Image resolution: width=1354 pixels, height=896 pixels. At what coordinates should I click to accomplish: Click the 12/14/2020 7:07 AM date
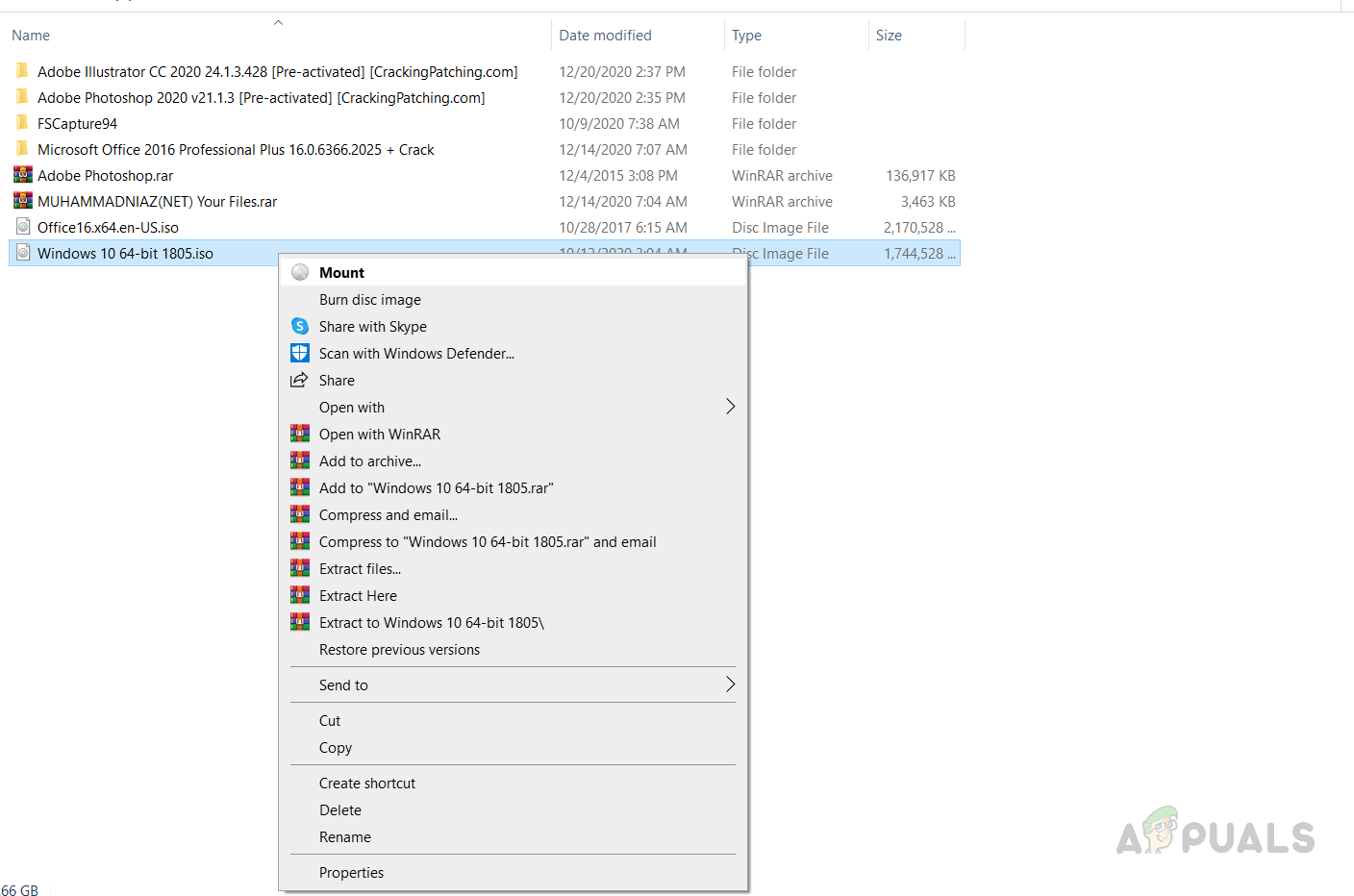pyautogui.click(x=623, y=150)
